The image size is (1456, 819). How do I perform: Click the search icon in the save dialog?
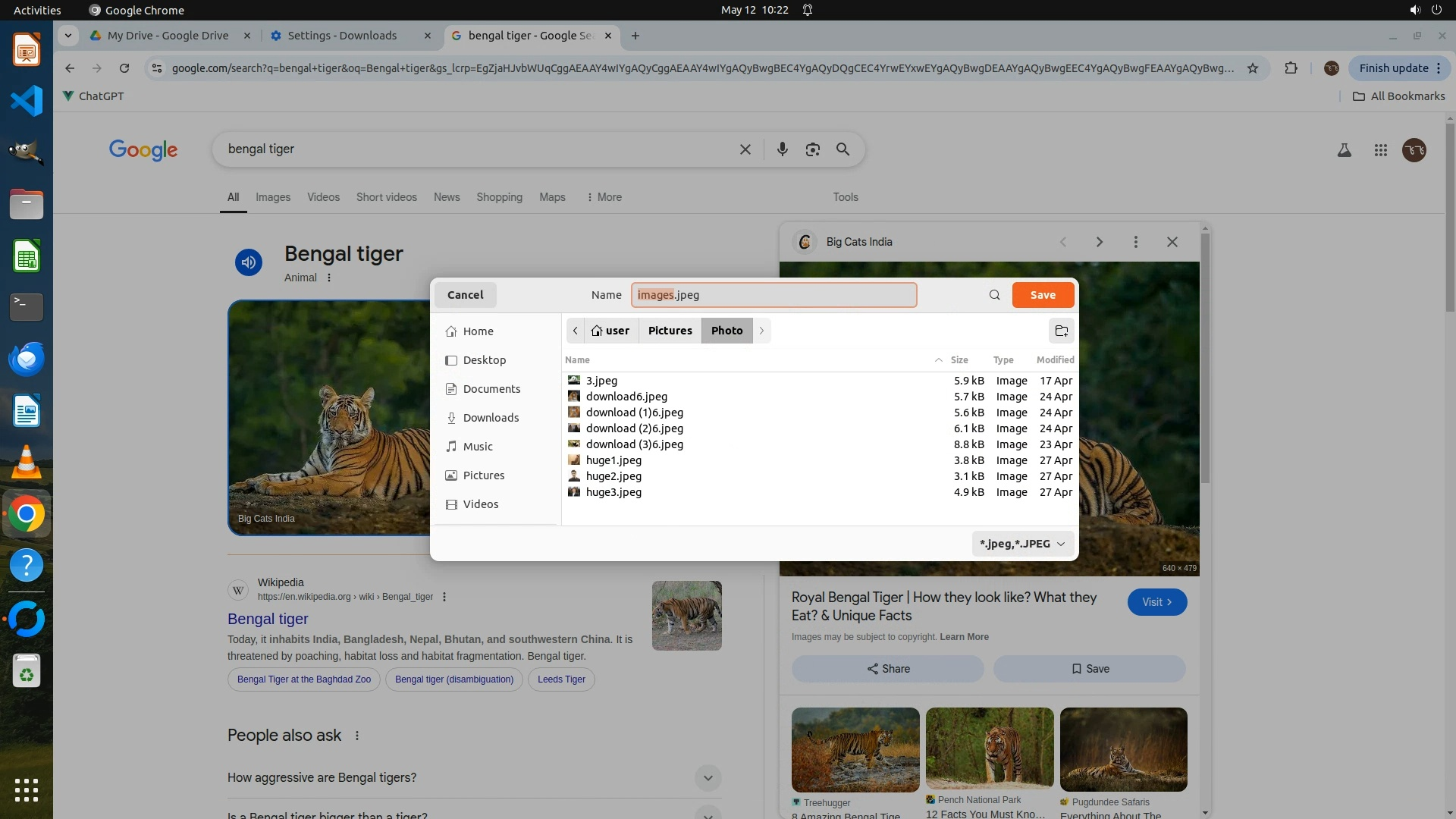[994, 295]
